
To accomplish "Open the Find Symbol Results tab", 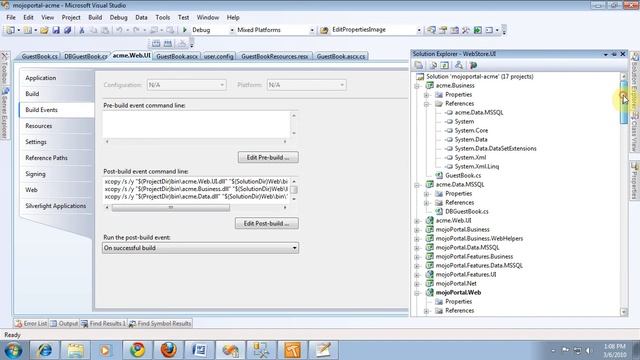I will 160,324.
